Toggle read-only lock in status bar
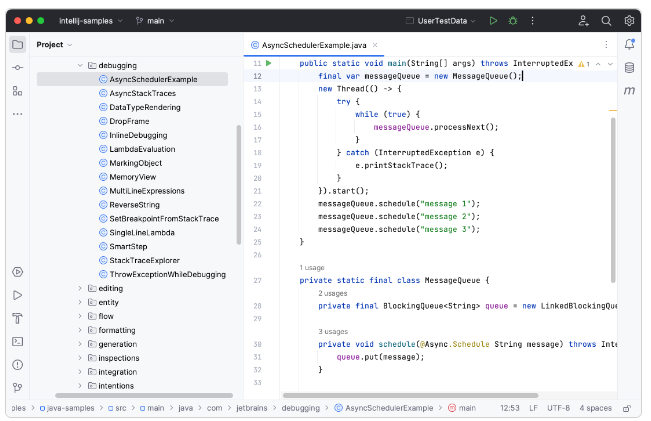651x421 pixels. pyautogui.click(x=627, y=409)
